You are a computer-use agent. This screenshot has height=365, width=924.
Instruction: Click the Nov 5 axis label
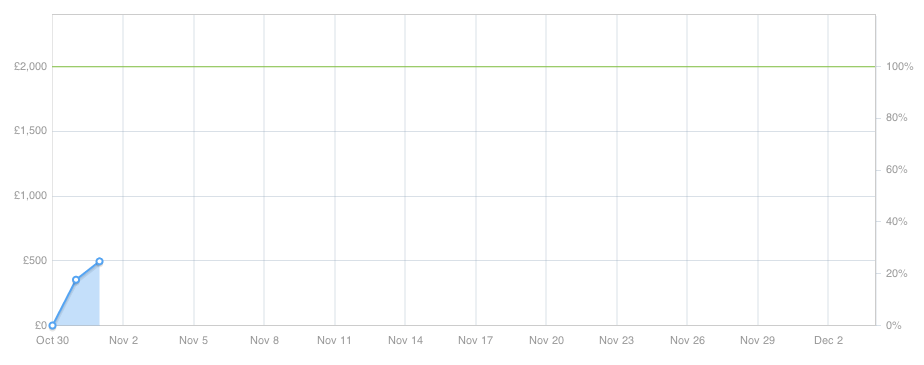click(x=193, y=340)
